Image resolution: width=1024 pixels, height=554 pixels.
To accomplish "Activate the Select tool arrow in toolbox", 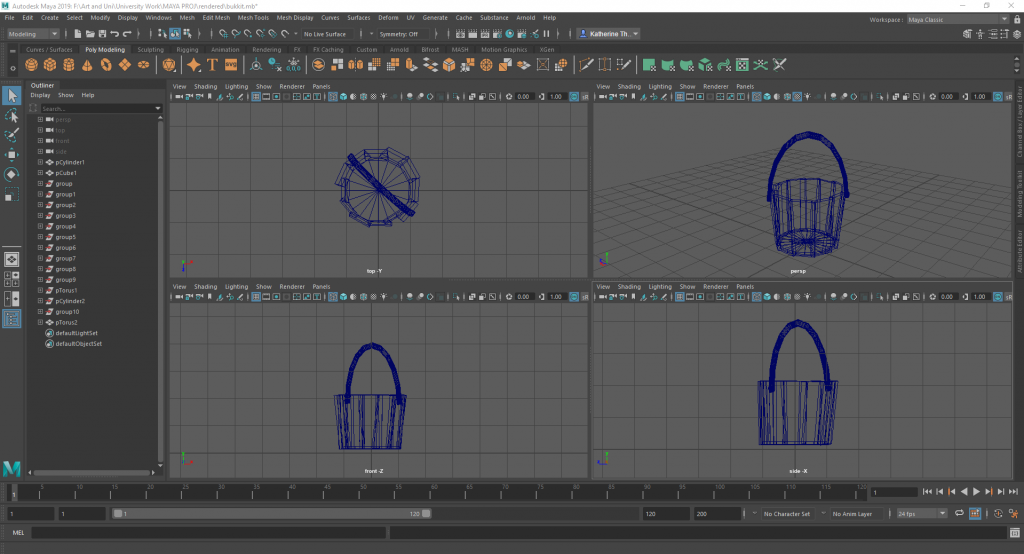I will (x=12, y=96).
